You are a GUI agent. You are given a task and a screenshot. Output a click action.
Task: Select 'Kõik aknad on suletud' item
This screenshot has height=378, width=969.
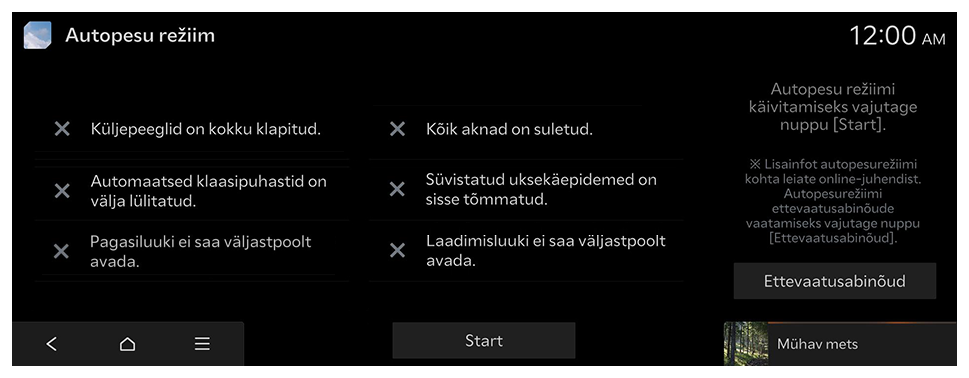526,129
